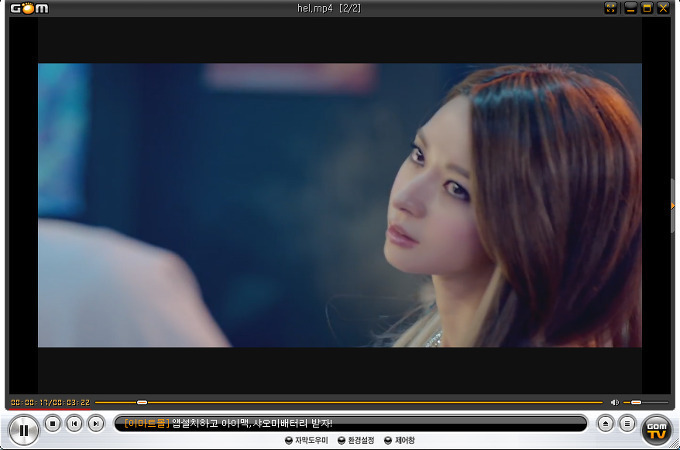The height and width of the screenshot is (450, 680).
Task: Click the playback seek slider handle
Action: [x=142, y=402]
